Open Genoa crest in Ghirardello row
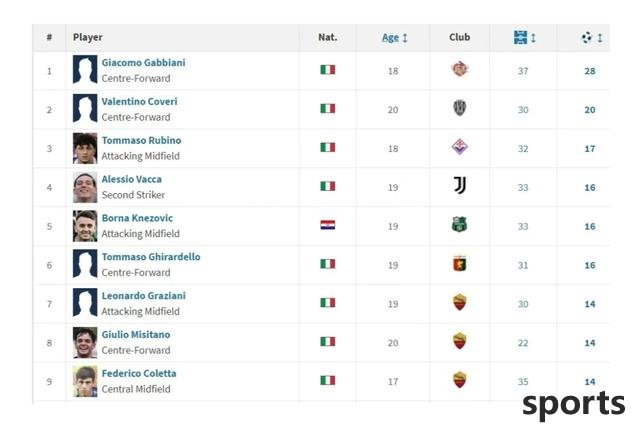Image resolution: width=640 pixels, height=435 pixels. click(460, 264)
